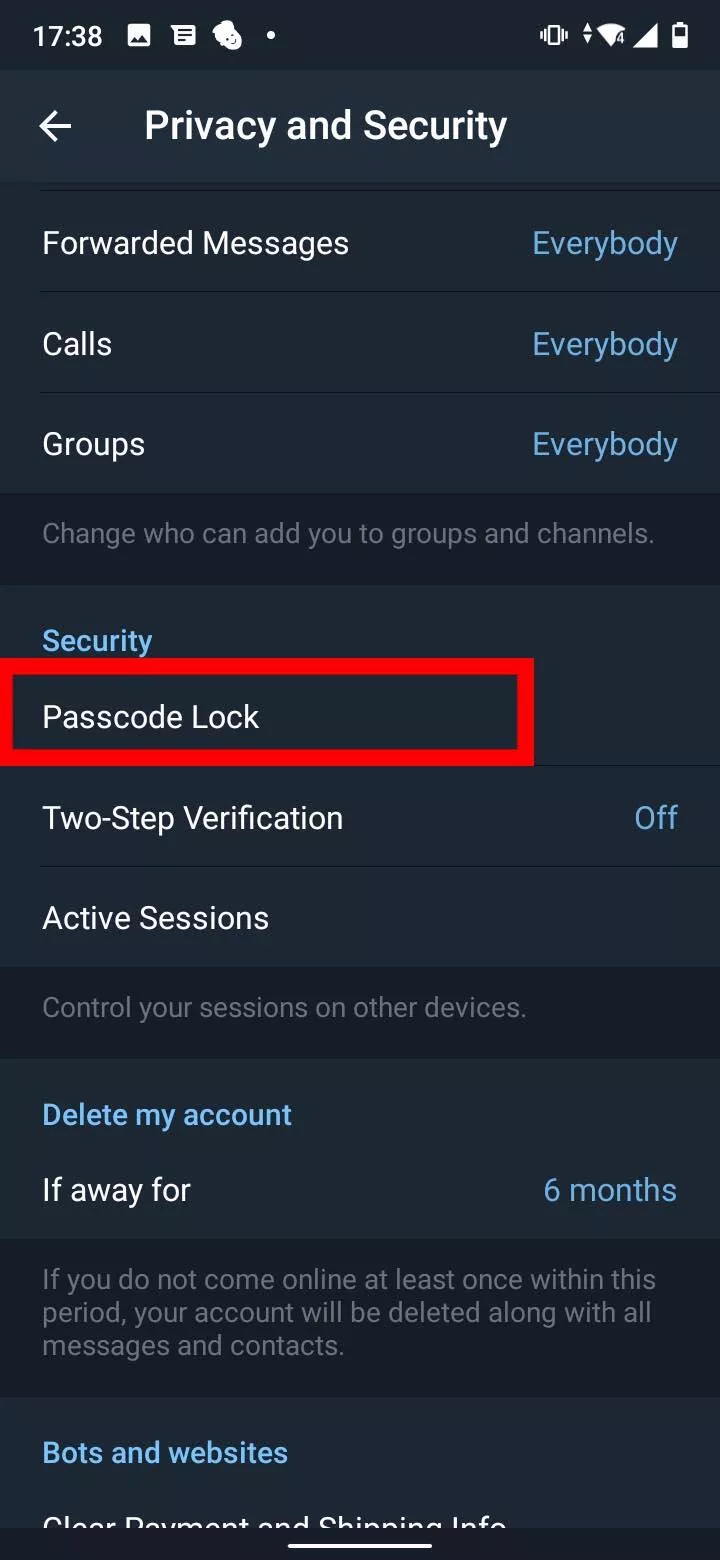Change Groups privacy Everybody value

point(605,444)
